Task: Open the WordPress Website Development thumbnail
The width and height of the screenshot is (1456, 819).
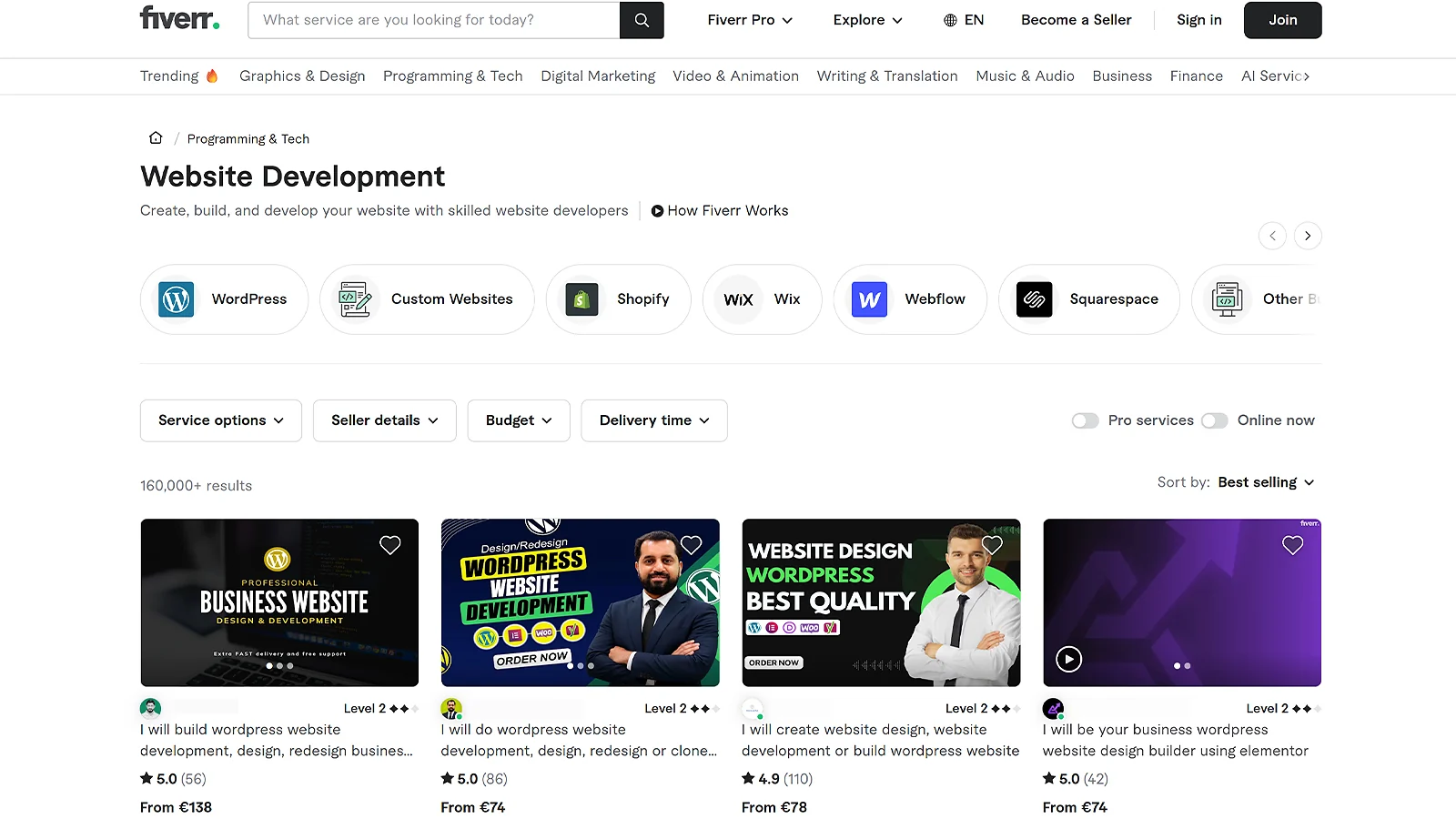Action: 581,602
